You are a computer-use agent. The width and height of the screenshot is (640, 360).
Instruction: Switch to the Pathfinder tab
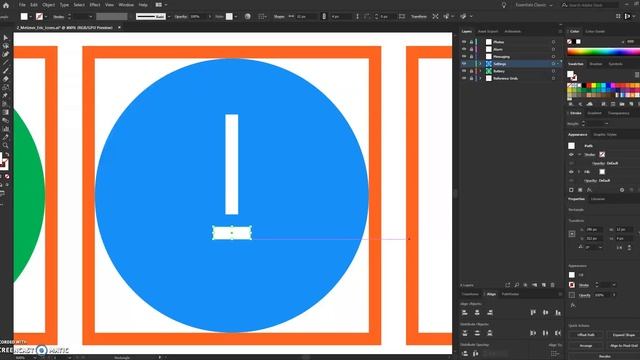click(510, 294)
